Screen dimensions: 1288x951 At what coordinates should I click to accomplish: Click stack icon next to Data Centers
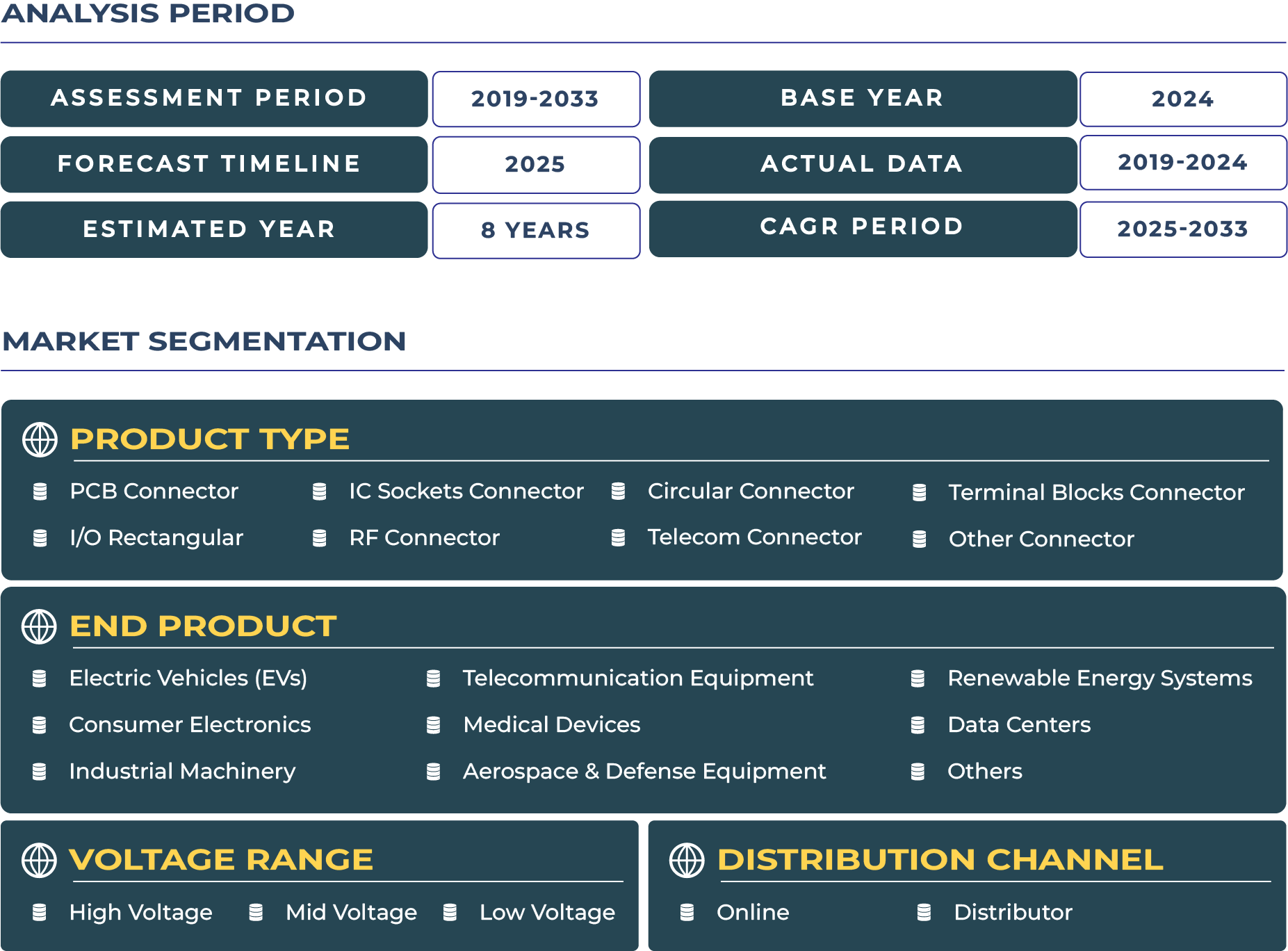tap(918, 725)
